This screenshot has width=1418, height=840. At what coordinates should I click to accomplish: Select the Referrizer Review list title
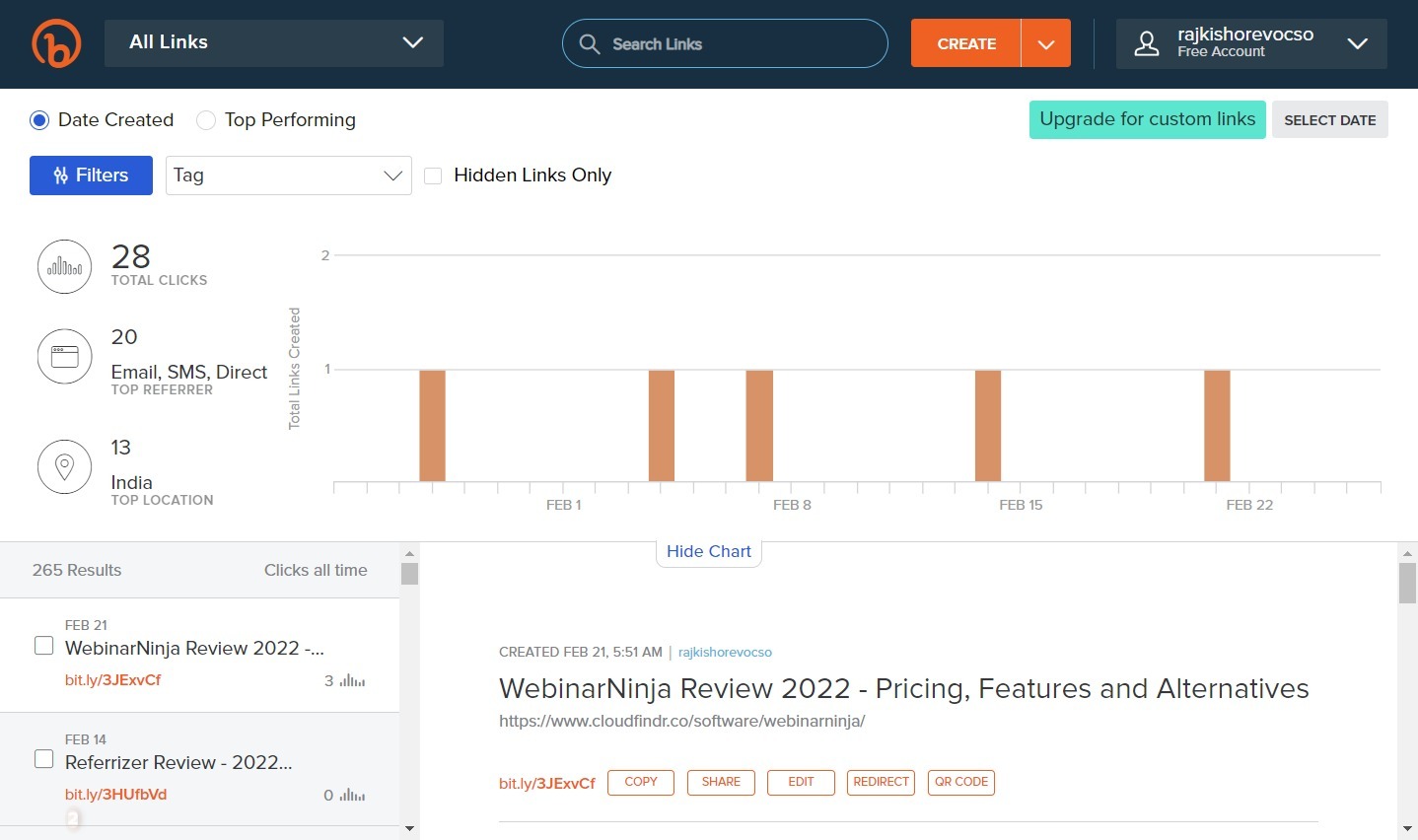(178, 762)
